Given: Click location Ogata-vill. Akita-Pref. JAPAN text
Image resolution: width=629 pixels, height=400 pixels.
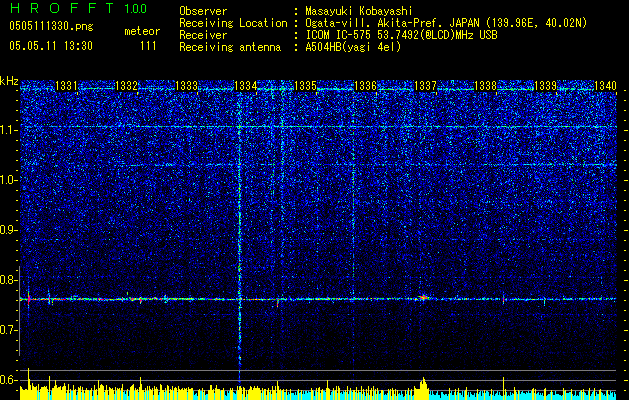Looking at the screenshot, I should pyautogui.click(x=392, y=23).
